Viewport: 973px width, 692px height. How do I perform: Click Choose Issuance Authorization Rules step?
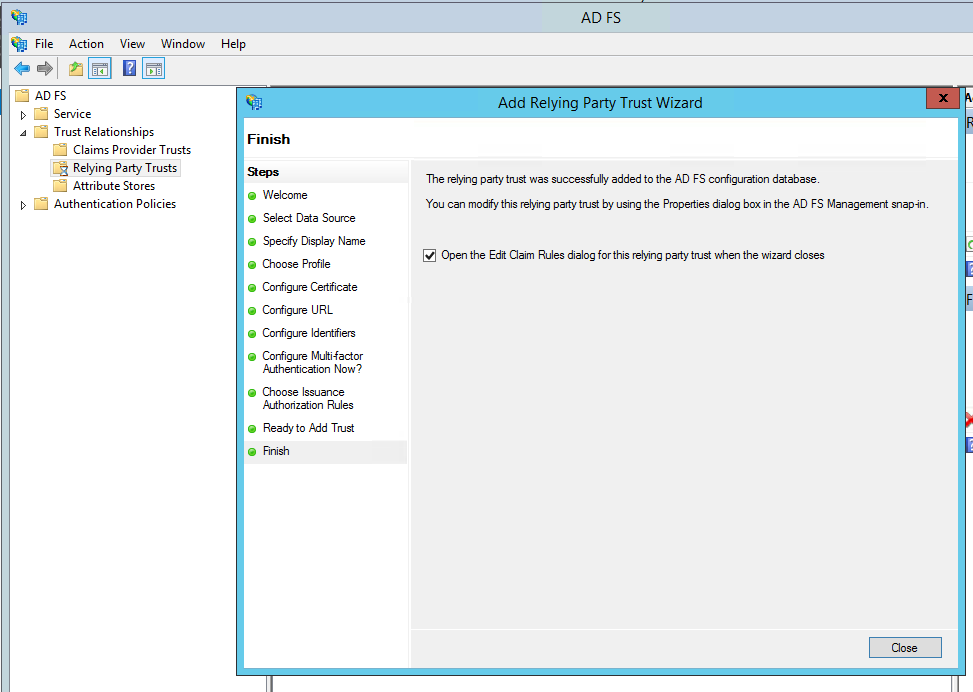308,398
